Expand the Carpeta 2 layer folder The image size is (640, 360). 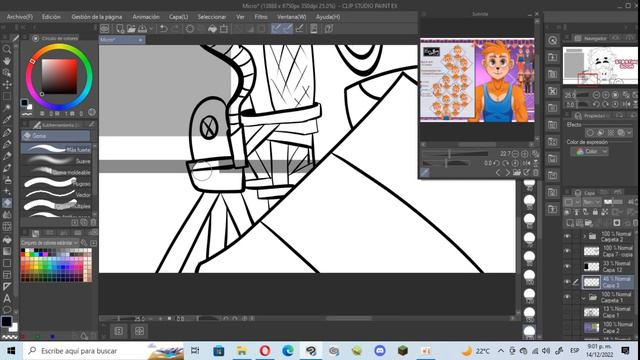(584, 236)
